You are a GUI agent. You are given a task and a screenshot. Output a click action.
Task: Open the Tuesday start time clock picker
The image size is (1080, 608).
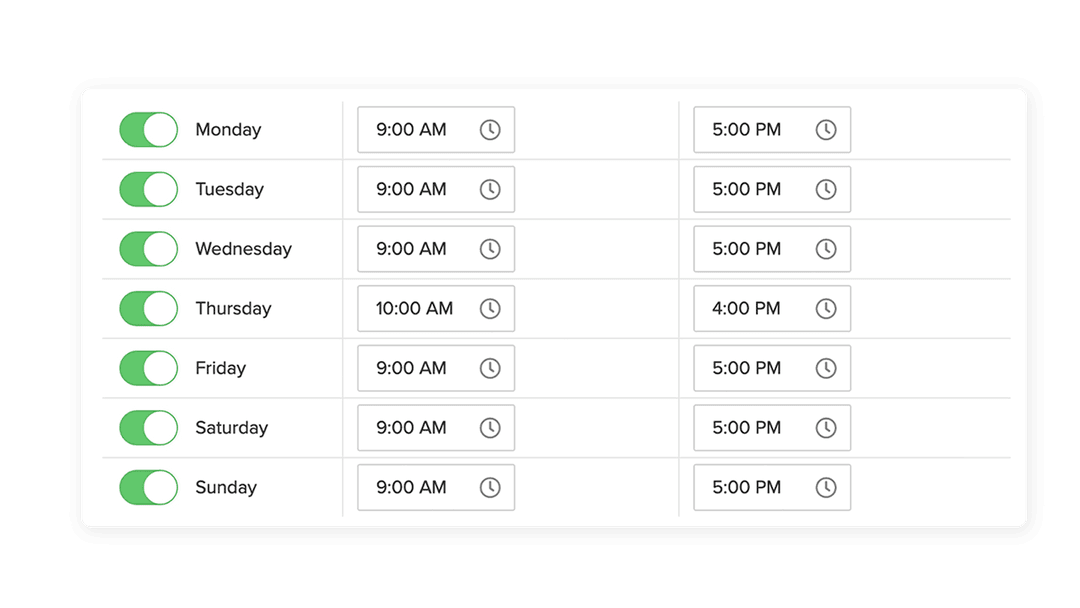(x=490, y=189)
